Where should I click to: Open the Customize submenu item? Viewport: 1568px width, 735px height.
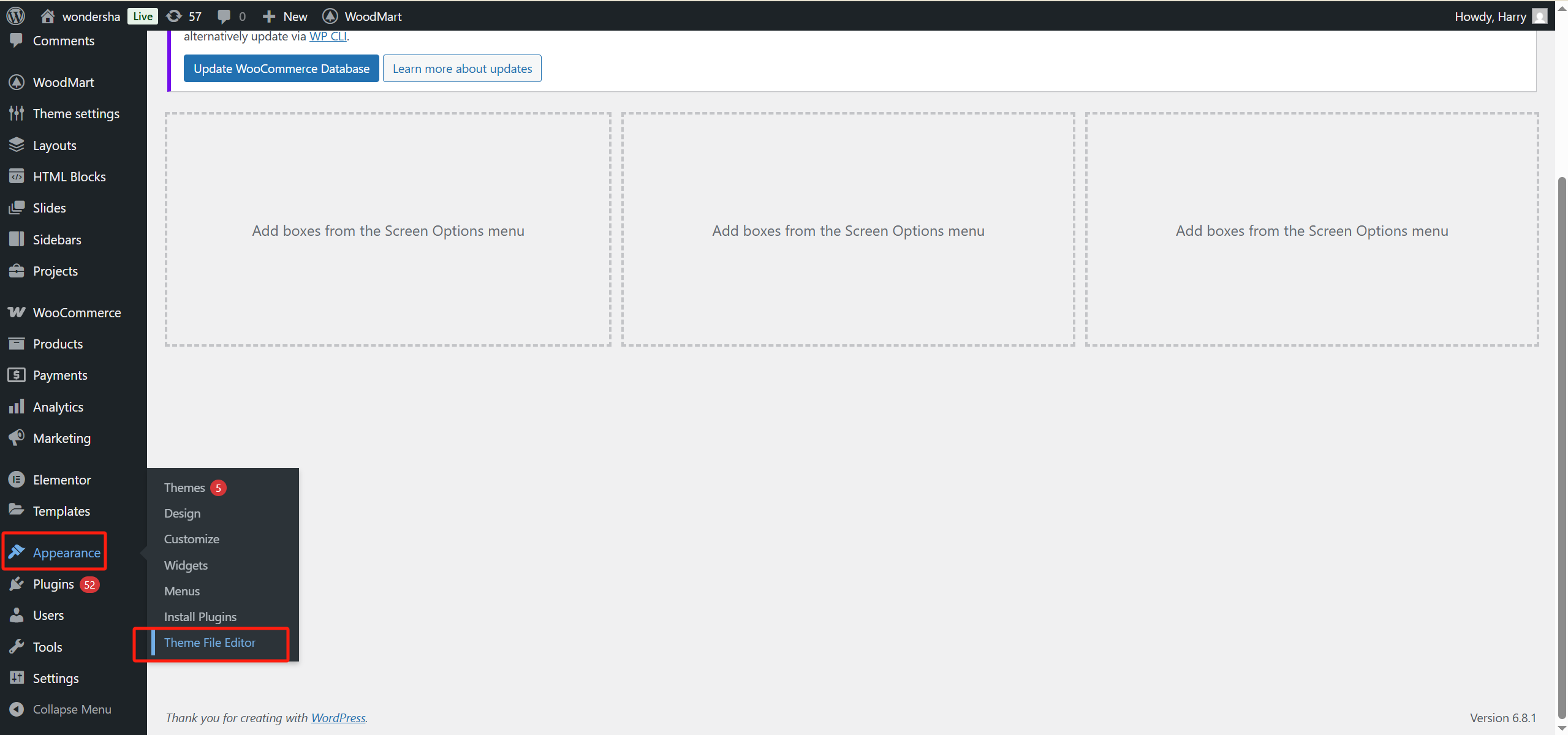tap(191, 538)
